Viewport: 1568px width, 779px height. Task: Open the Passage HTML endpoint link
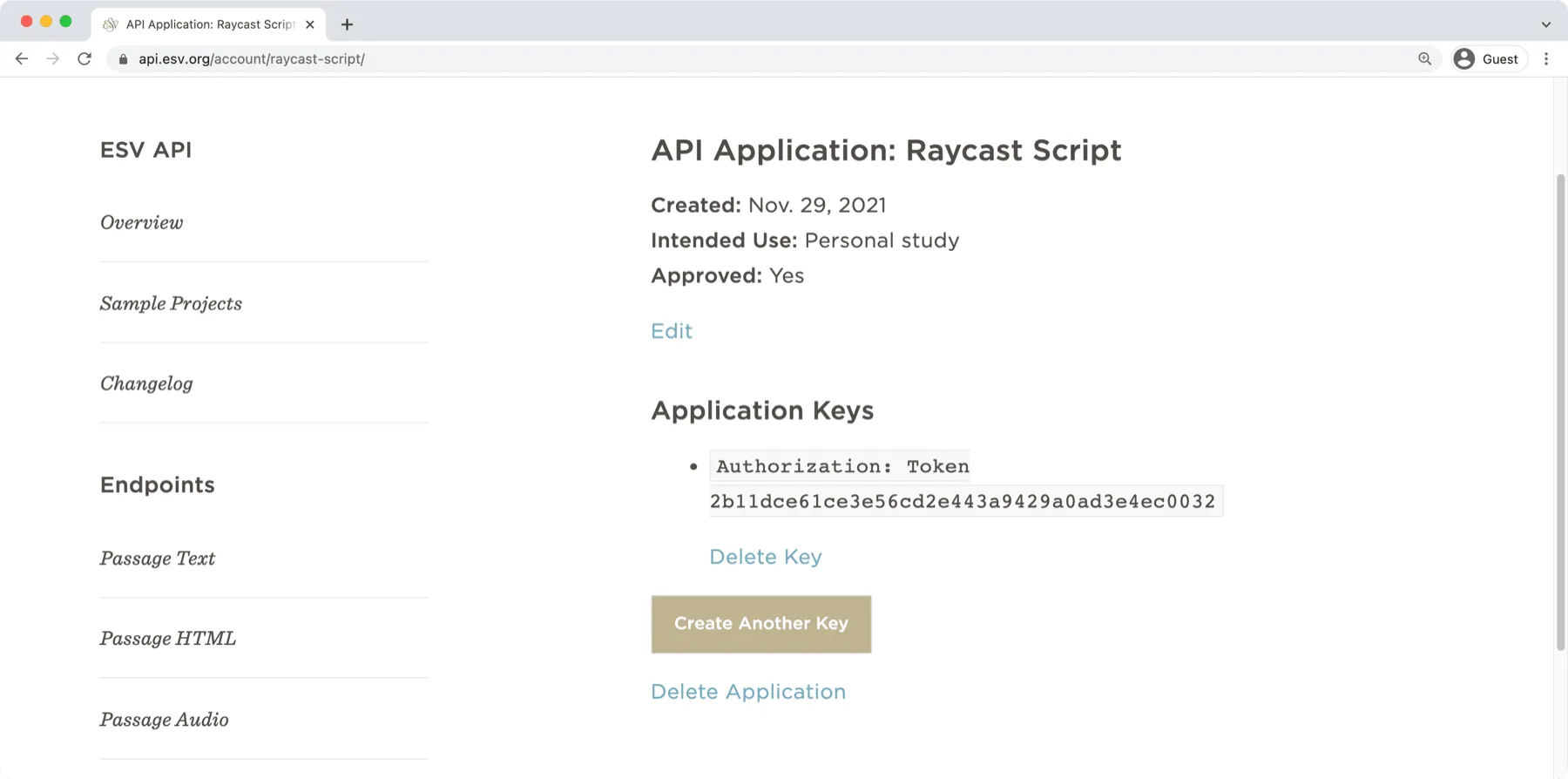(168, 639)
